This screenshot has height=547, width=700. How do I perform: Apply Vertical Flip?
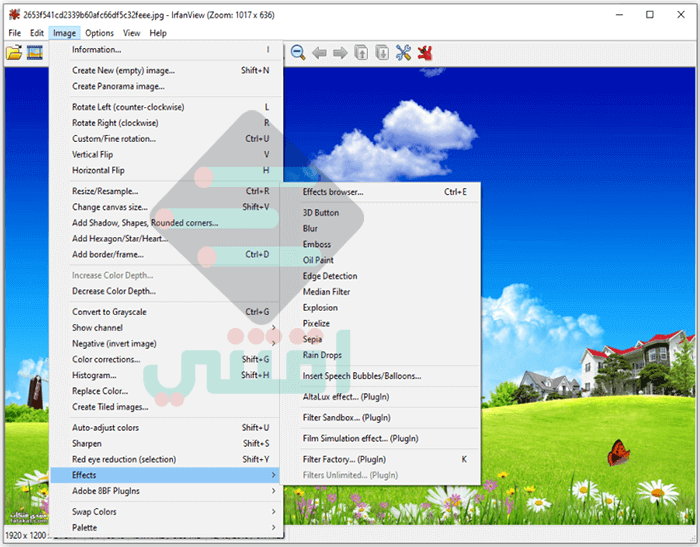coord(166,154)
